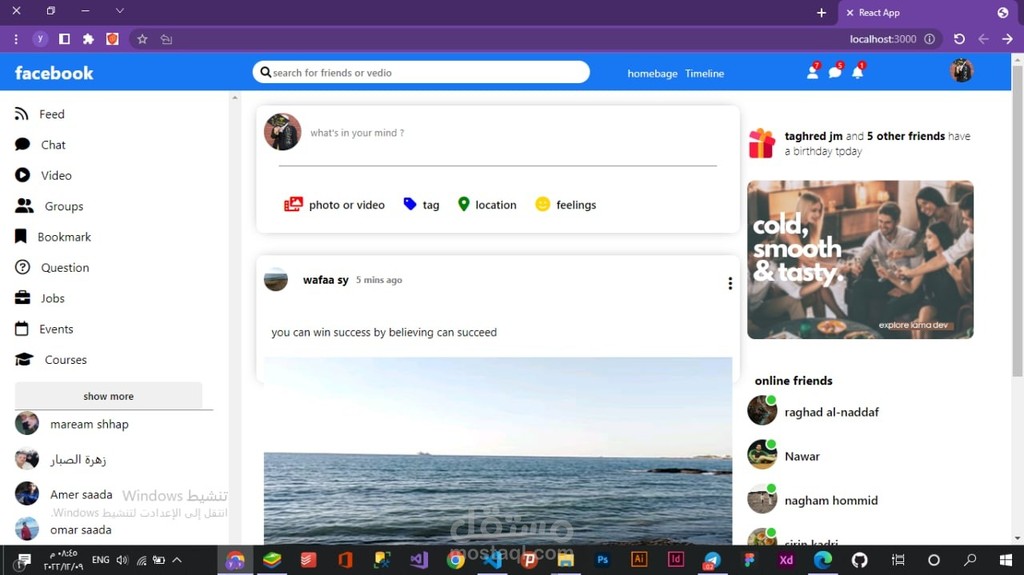Open raghad al-naddaf online friend
This screenshot has height=575, width=1024.
click(814, 412)
